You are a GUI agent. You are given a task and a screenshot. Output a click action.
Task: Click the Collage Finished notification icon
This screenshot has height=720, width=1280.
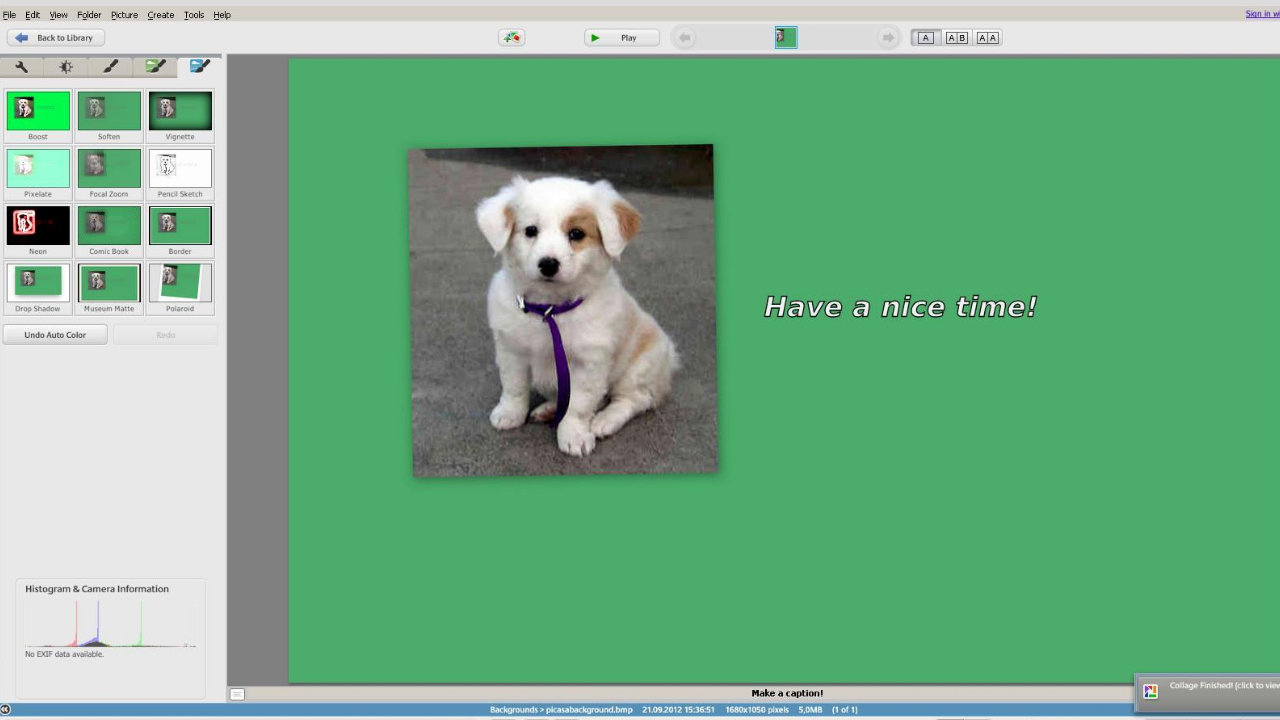[x=1150, y=691]
